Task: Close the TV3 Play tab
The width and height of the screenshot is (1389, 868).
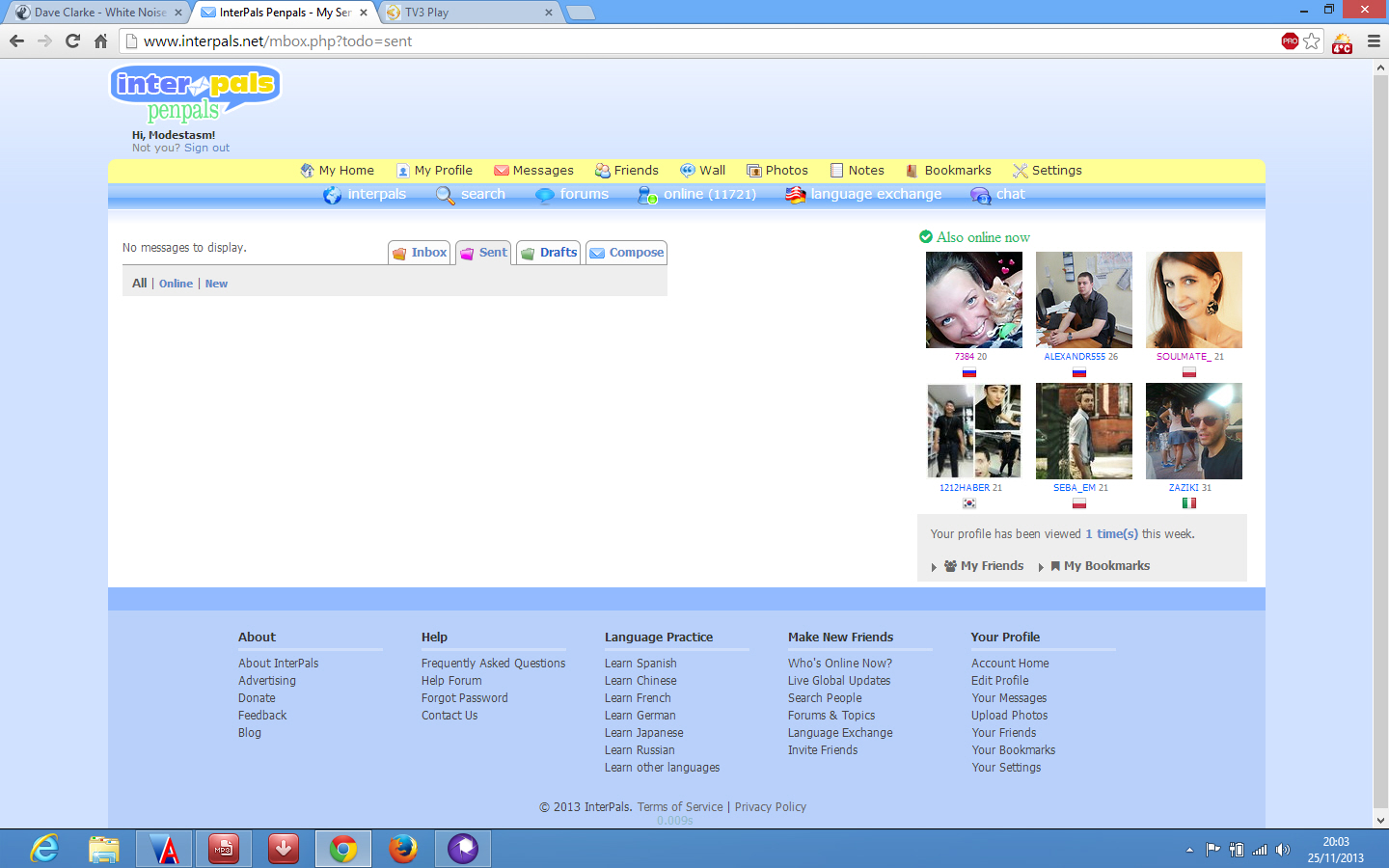Action: coord(549,13)
